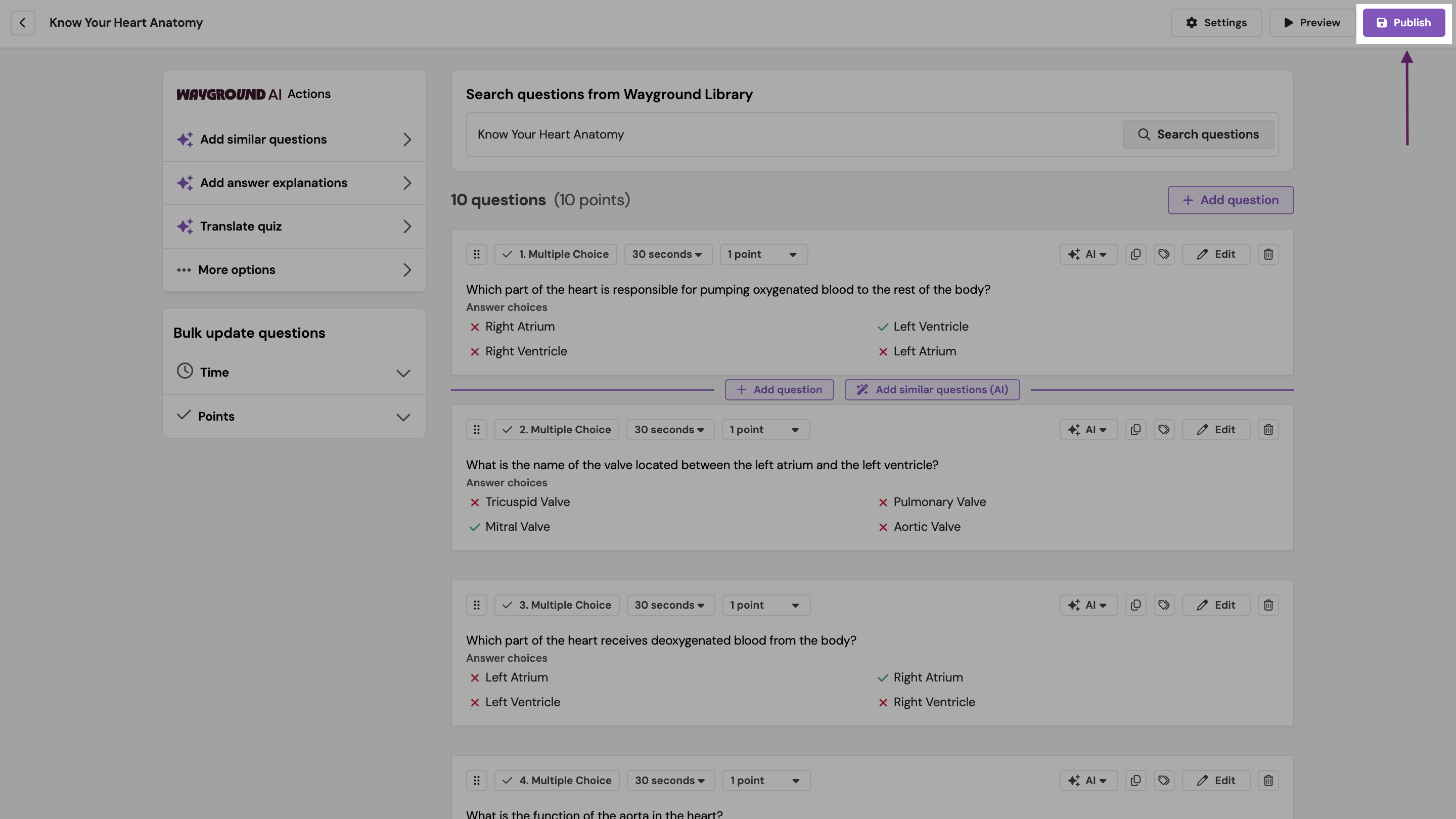Click the library search text field
This screenshot has width=1456, height=819.
point(791,134)
